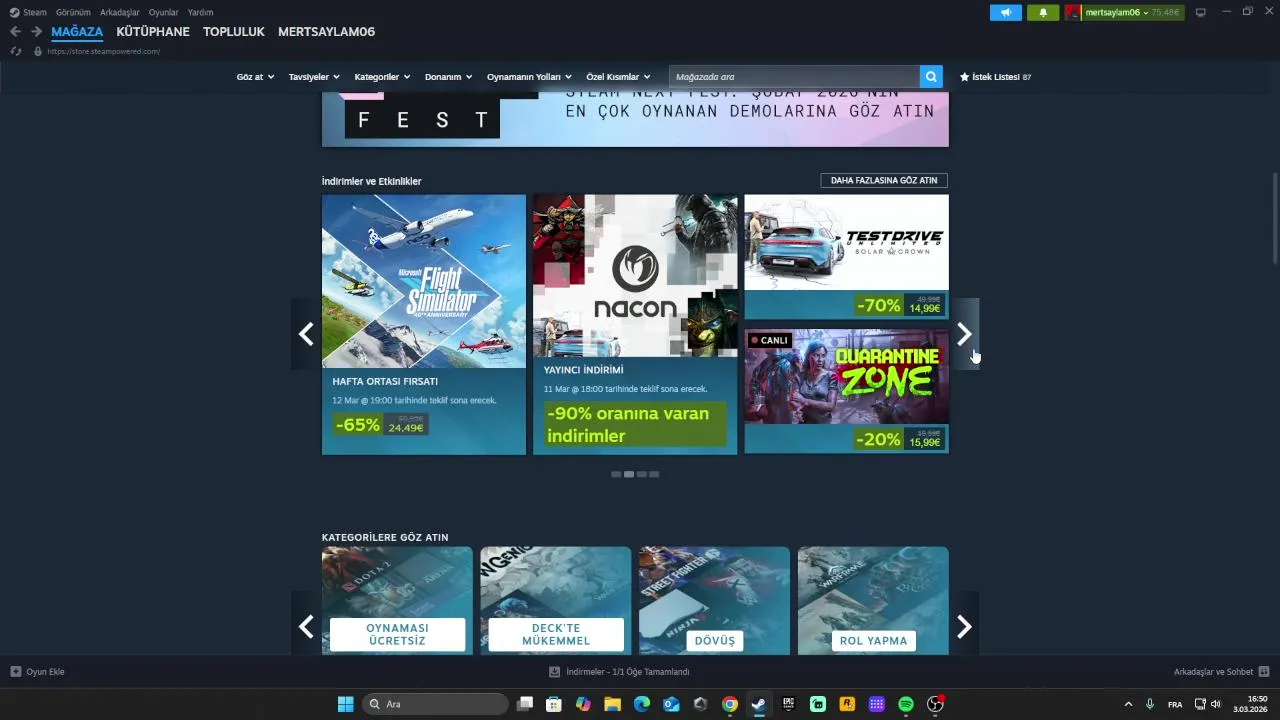Open Google Chrome from the taskbar
Viewport: 1280px width, 720px height.
[730, 704]
